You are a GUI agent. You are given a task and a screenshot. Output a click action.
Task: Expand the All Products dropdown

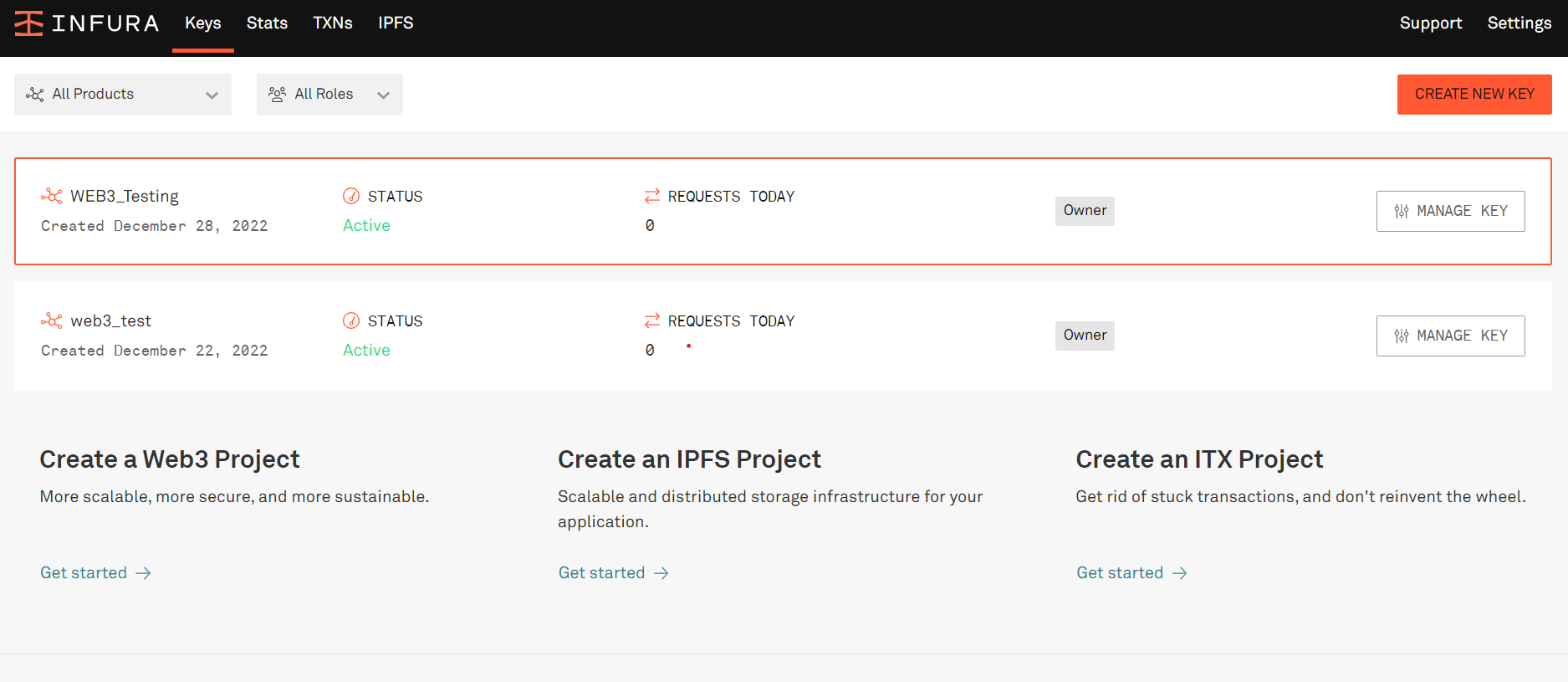point(123,95)
